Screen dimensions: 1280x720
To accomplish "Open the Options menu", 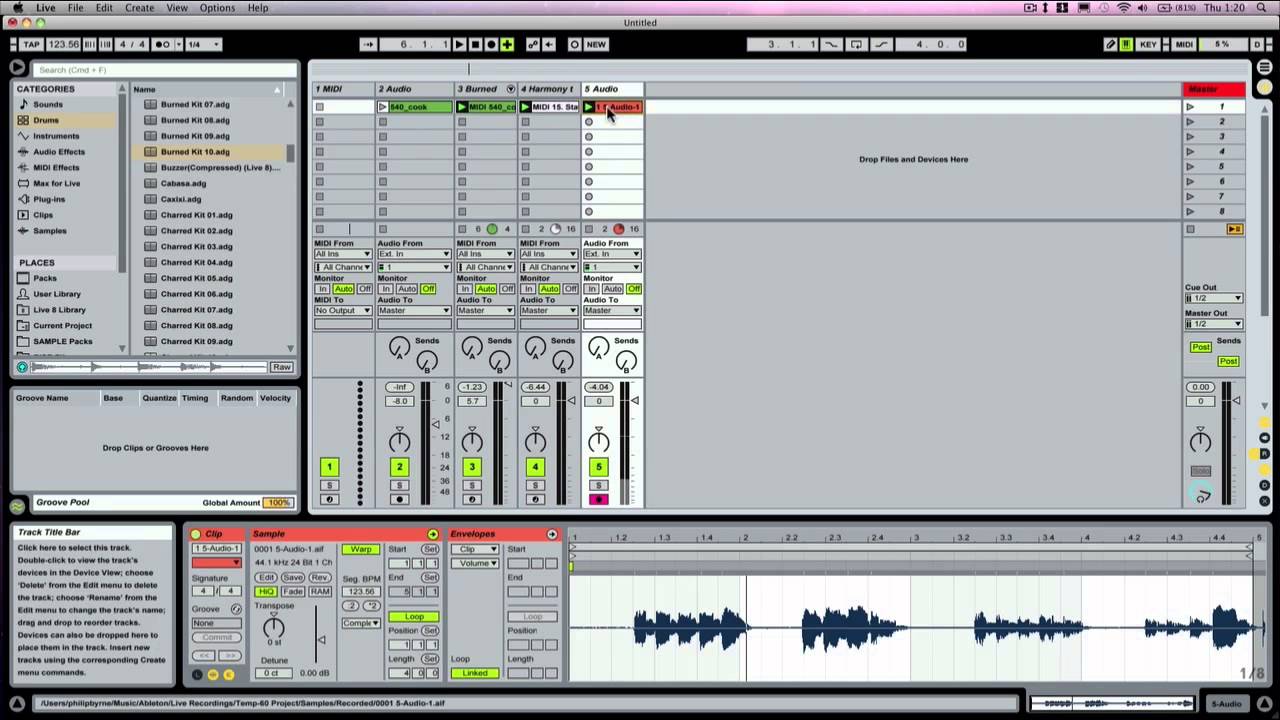I will 217,8.
